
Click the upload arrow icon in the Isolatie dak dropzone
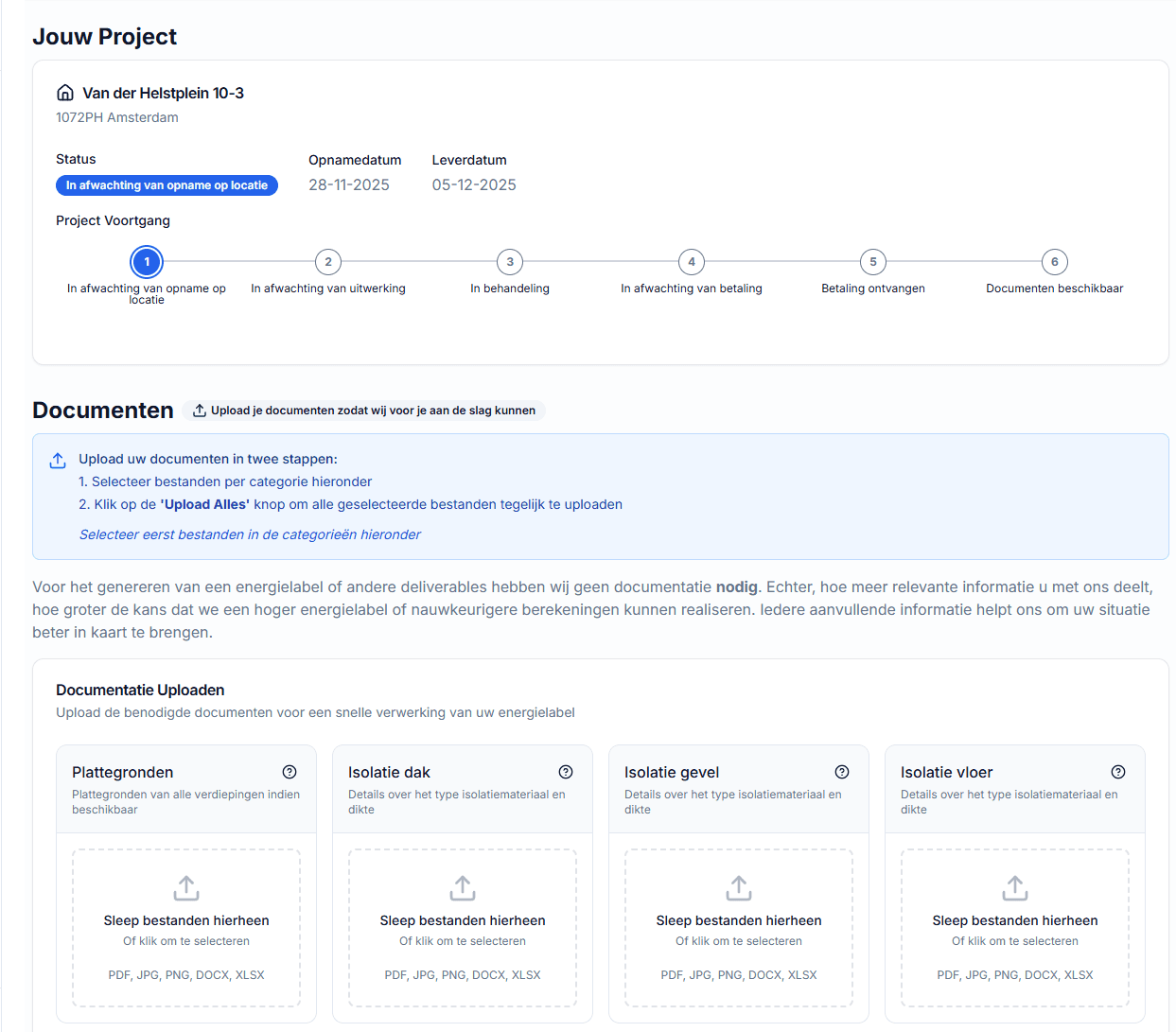click(462, 888)
